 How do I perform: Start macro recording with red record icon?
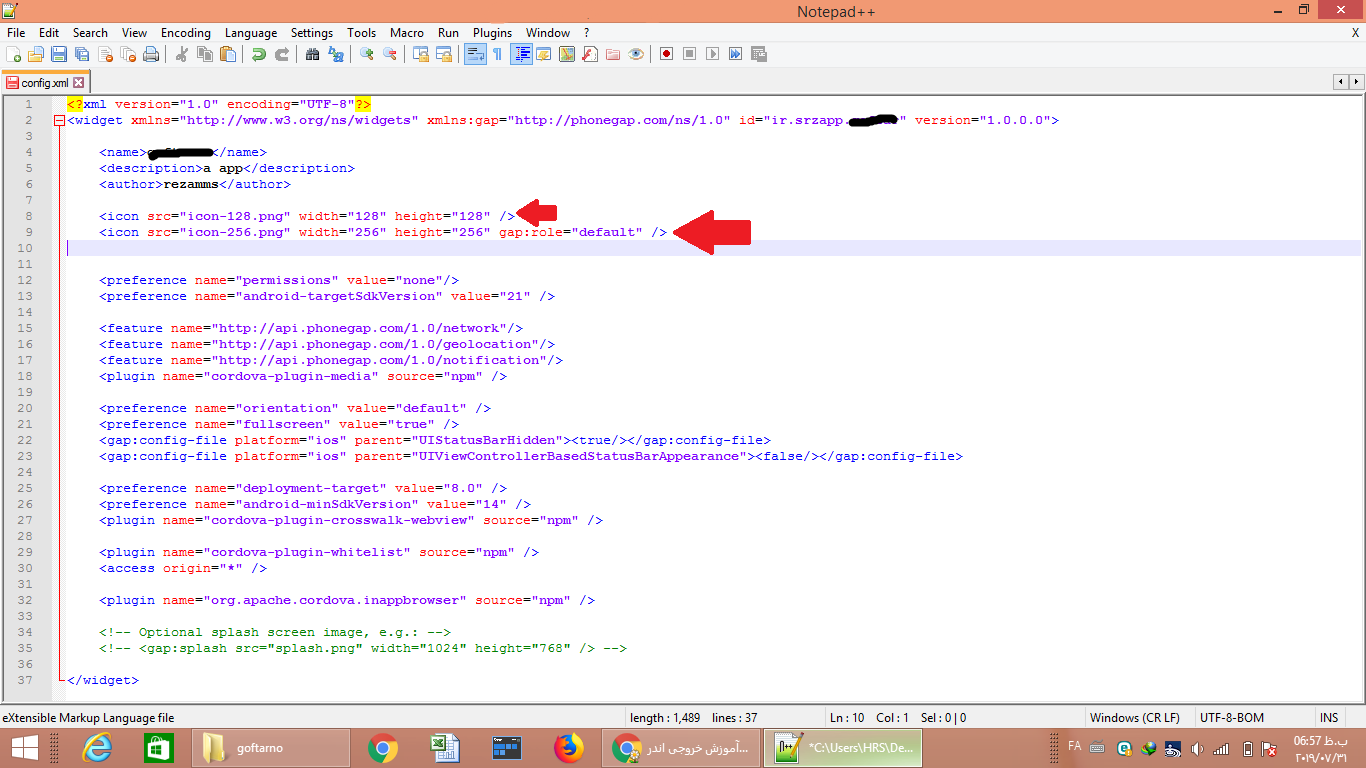[667, 54]
